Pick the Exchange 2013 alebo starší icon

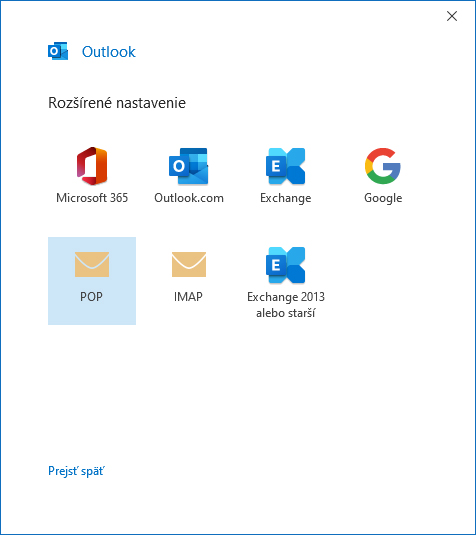pos(285,265)
